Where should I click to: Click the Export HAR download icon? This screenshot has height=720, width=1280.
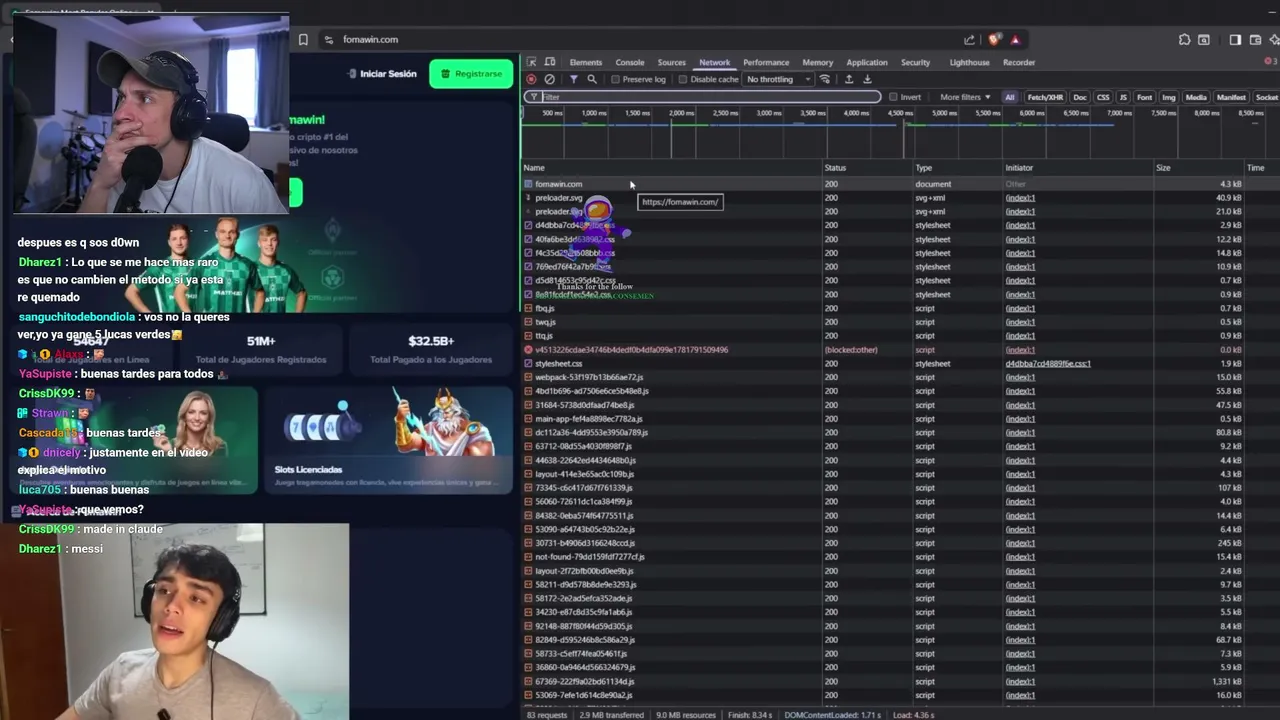(867, 79)
